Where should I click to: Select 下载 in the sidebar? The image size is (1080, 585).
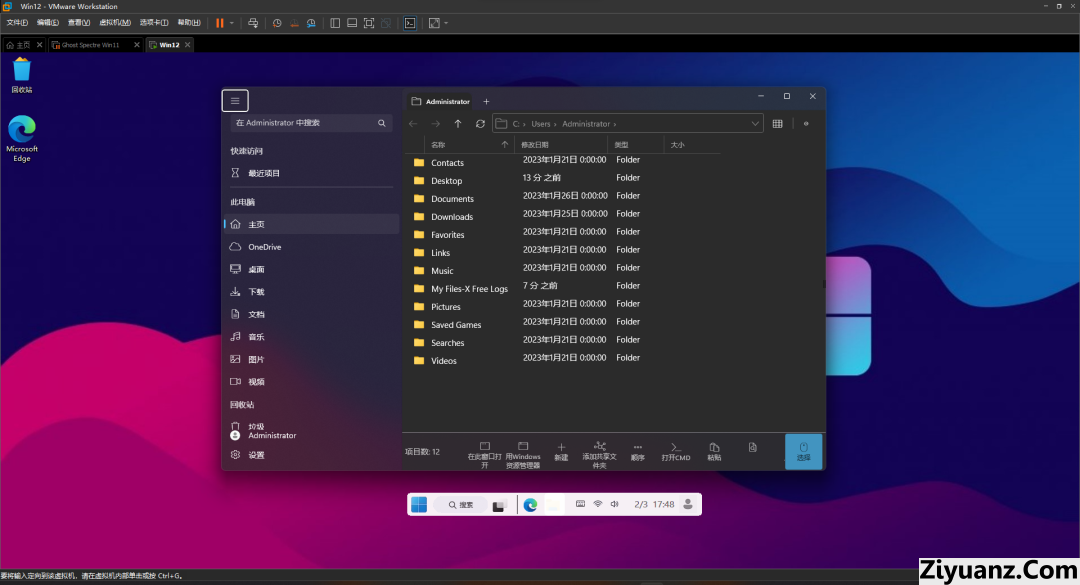(256, 292)
